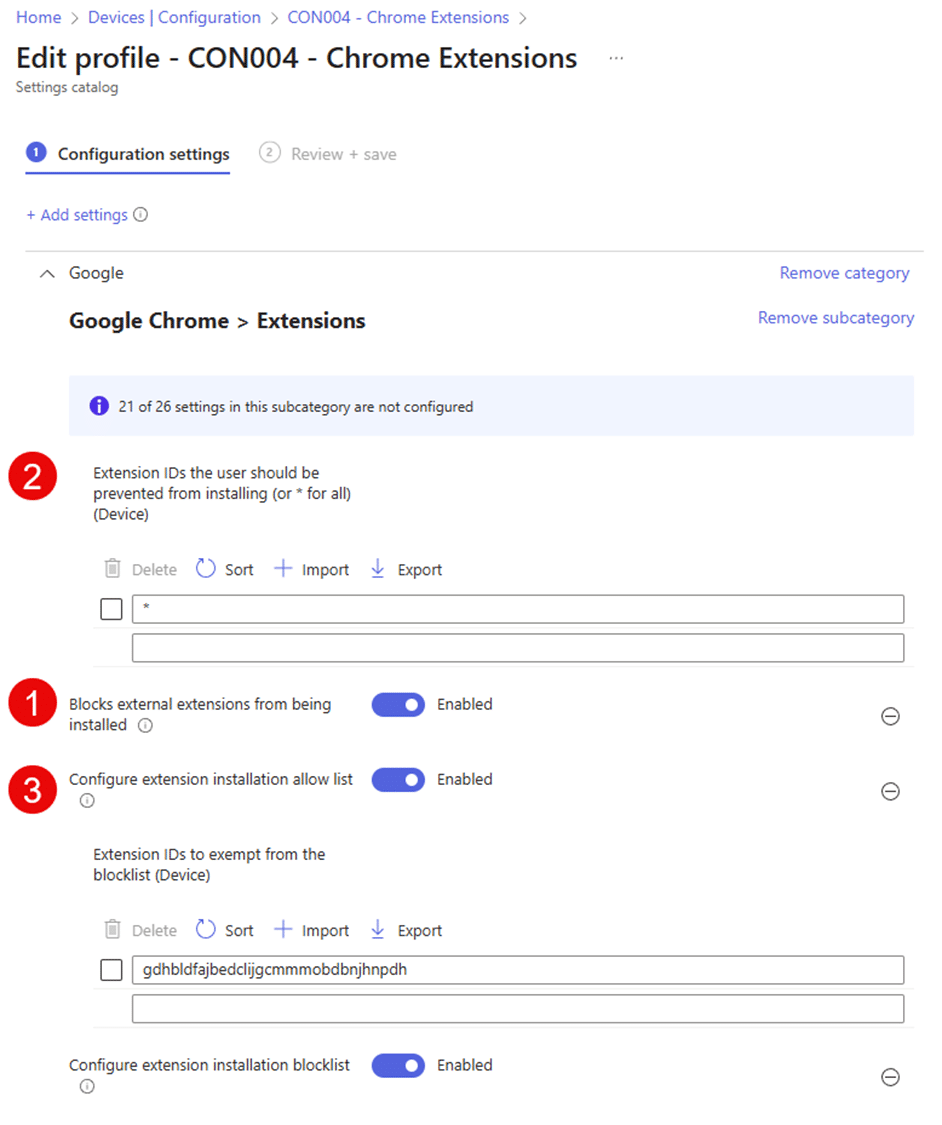This screenshot has height=1125, width=942.
Task: Click the Sort icon above the asterisk entry
Action: point(205,569)
